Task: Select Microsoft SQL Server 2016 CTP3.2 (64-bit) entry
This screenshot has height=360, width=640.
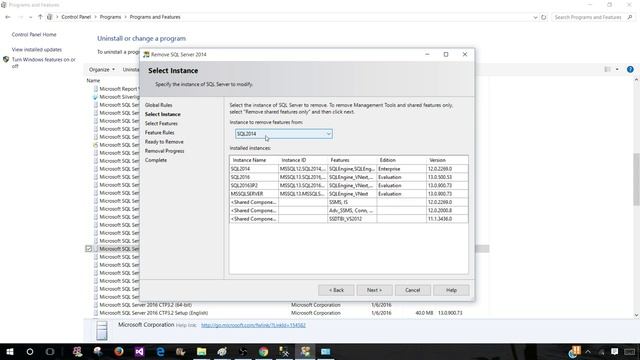Action: [145, 305]
